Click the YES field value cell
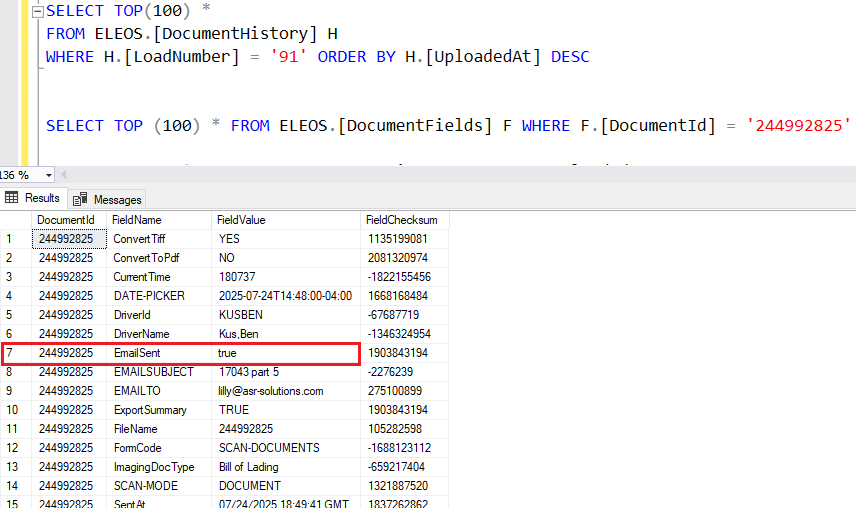The image size is (856, 508). (x=286, y=239)
